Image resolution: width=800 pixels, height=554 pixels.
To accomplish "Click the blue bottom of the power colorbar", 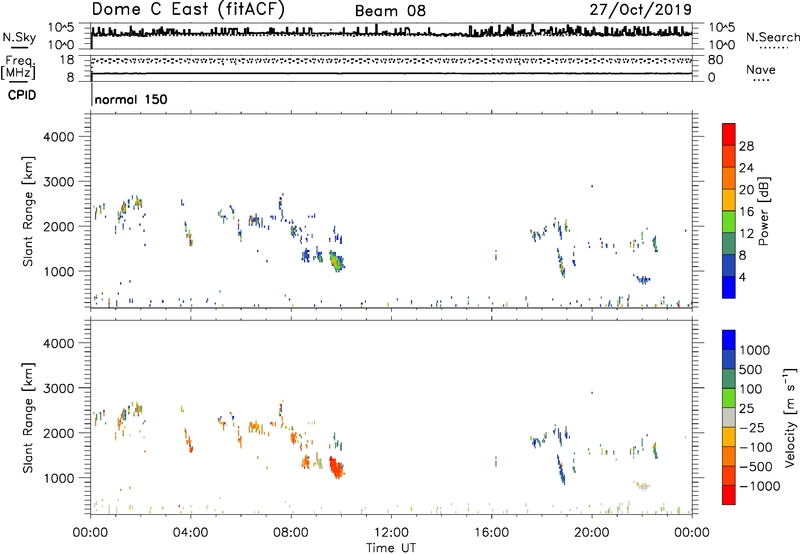I will coord(729,287).
